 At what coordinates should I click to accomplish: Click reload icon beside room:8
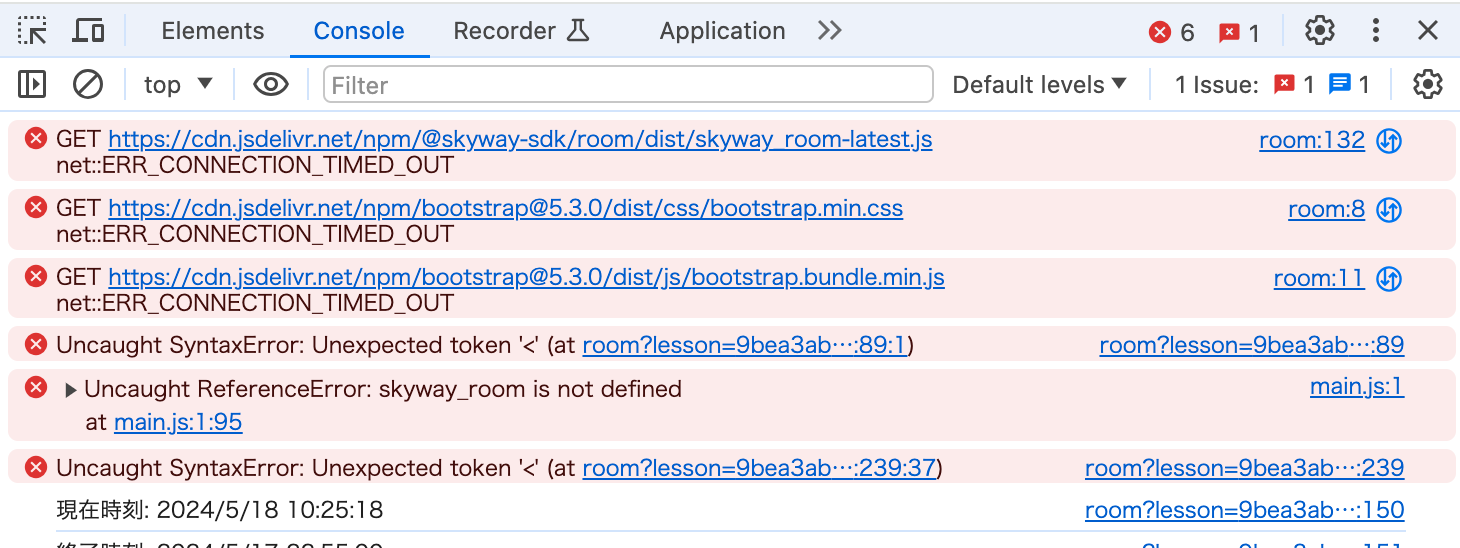[1389, 210]
